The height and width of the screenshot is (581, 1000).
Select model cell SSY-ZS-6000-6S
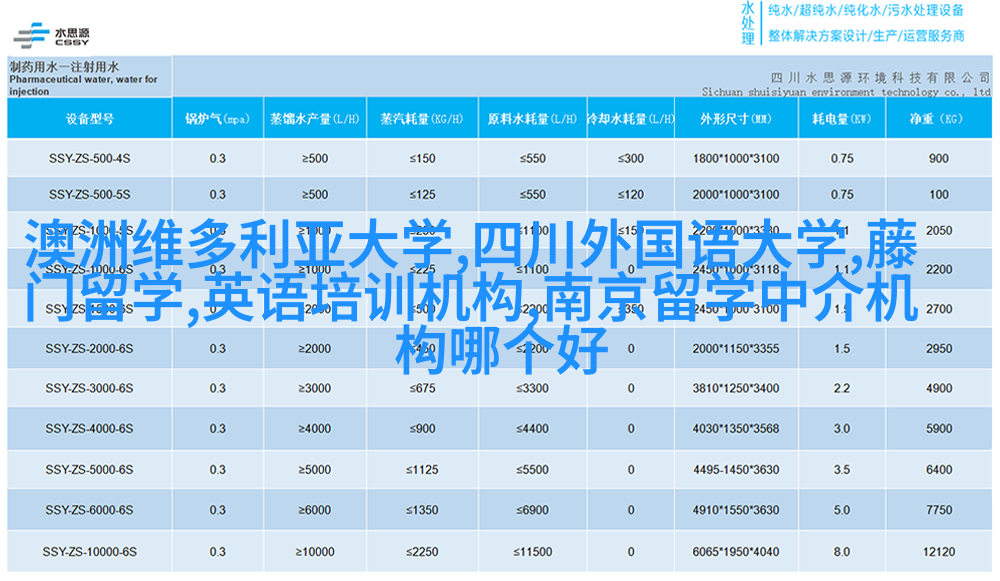(89, 510)
